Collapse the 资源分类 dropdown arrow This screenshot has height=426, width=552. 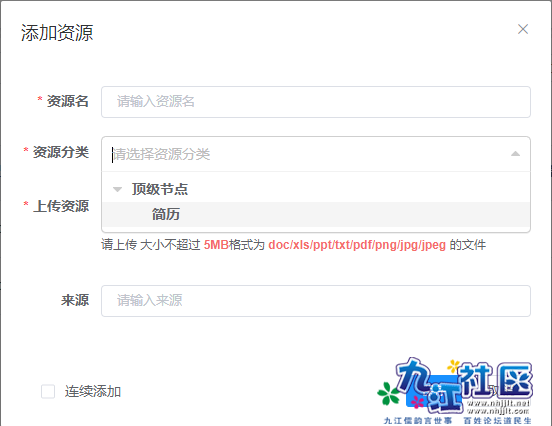pos(515,154)
